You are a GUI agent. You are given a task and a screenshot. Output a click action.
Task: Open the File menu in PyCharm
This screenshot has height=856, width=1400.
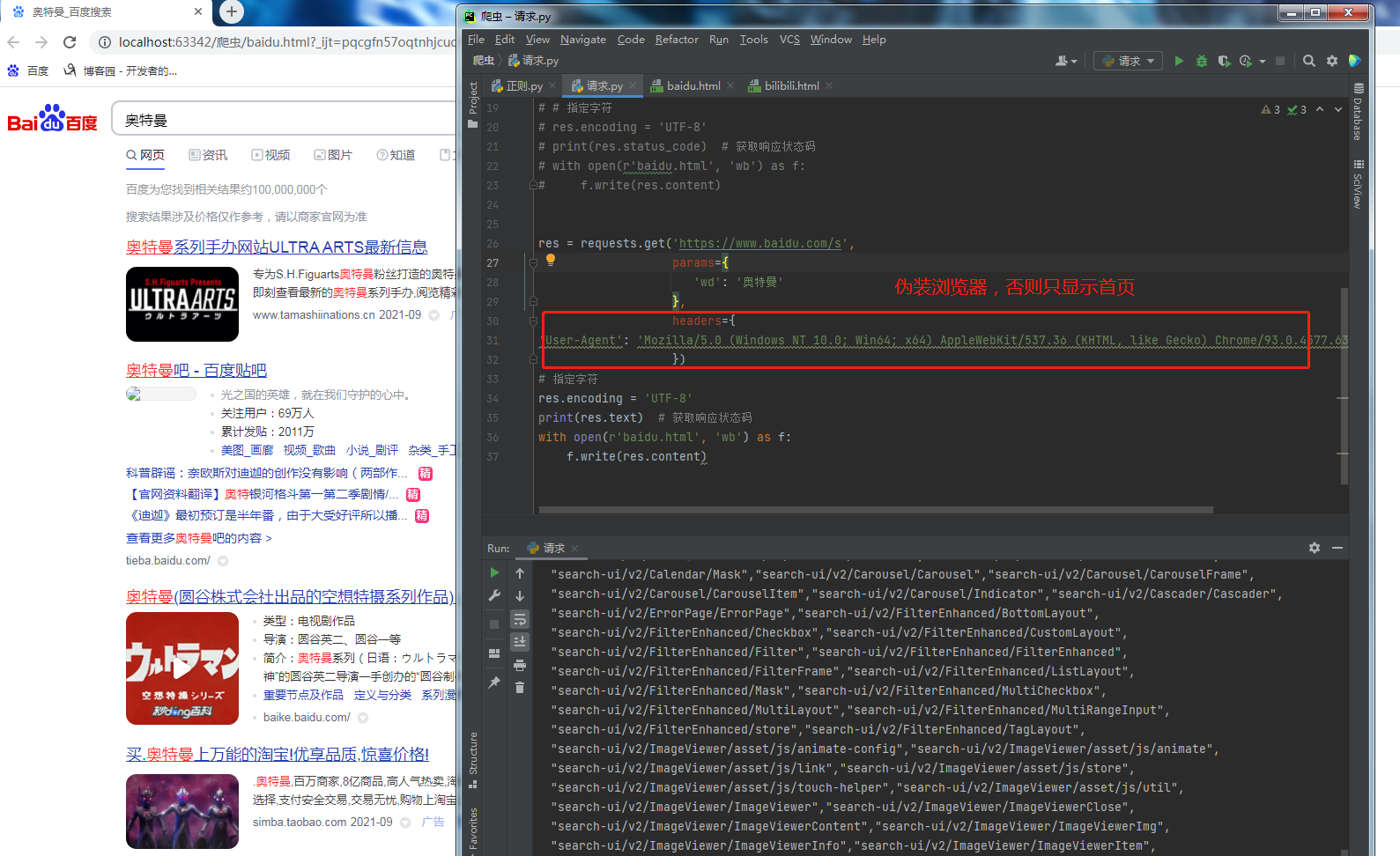coord(476,40)
